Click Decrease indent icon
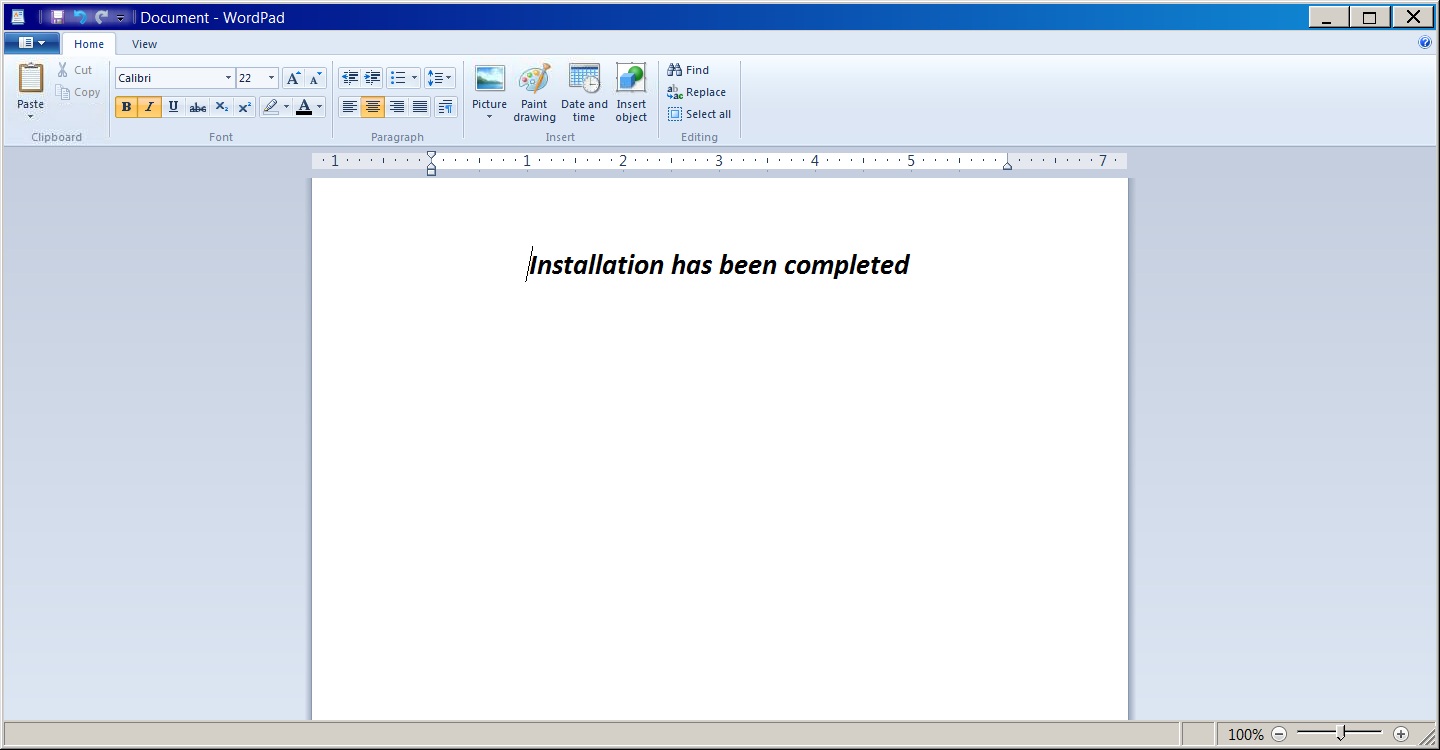Viewport: 1440px width, 750px height. point(349,78)
